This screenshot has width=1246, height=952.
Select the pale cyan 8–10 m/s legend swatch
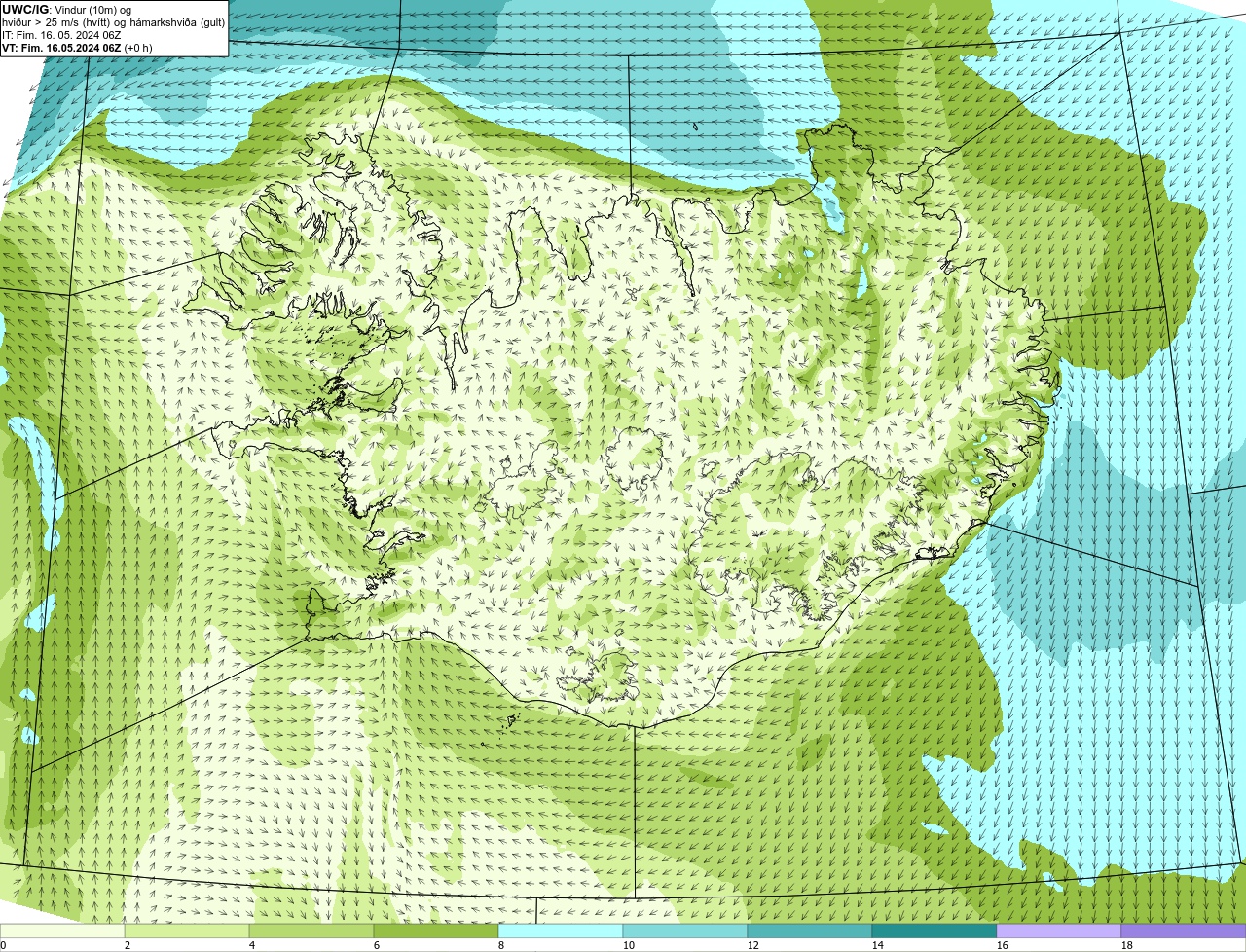point(561,932)
